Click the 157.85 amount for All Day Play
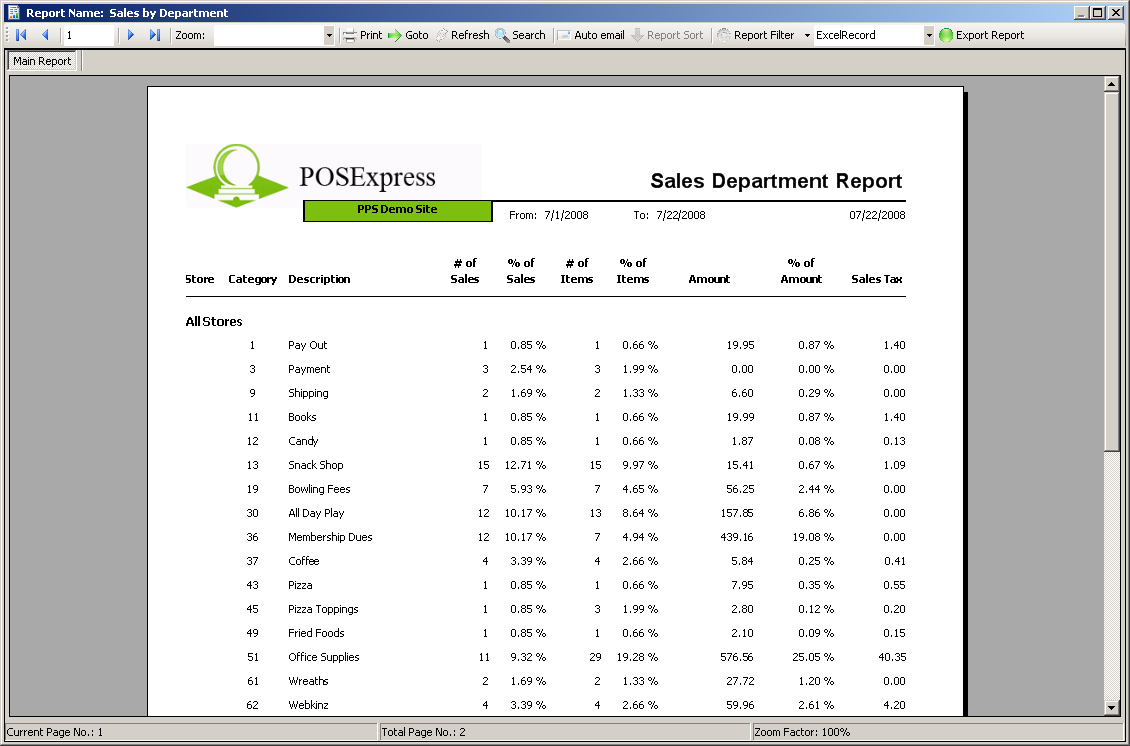The height and width of the screenshot is (746, 1130). pyautogui.click(x=737, y=513)
